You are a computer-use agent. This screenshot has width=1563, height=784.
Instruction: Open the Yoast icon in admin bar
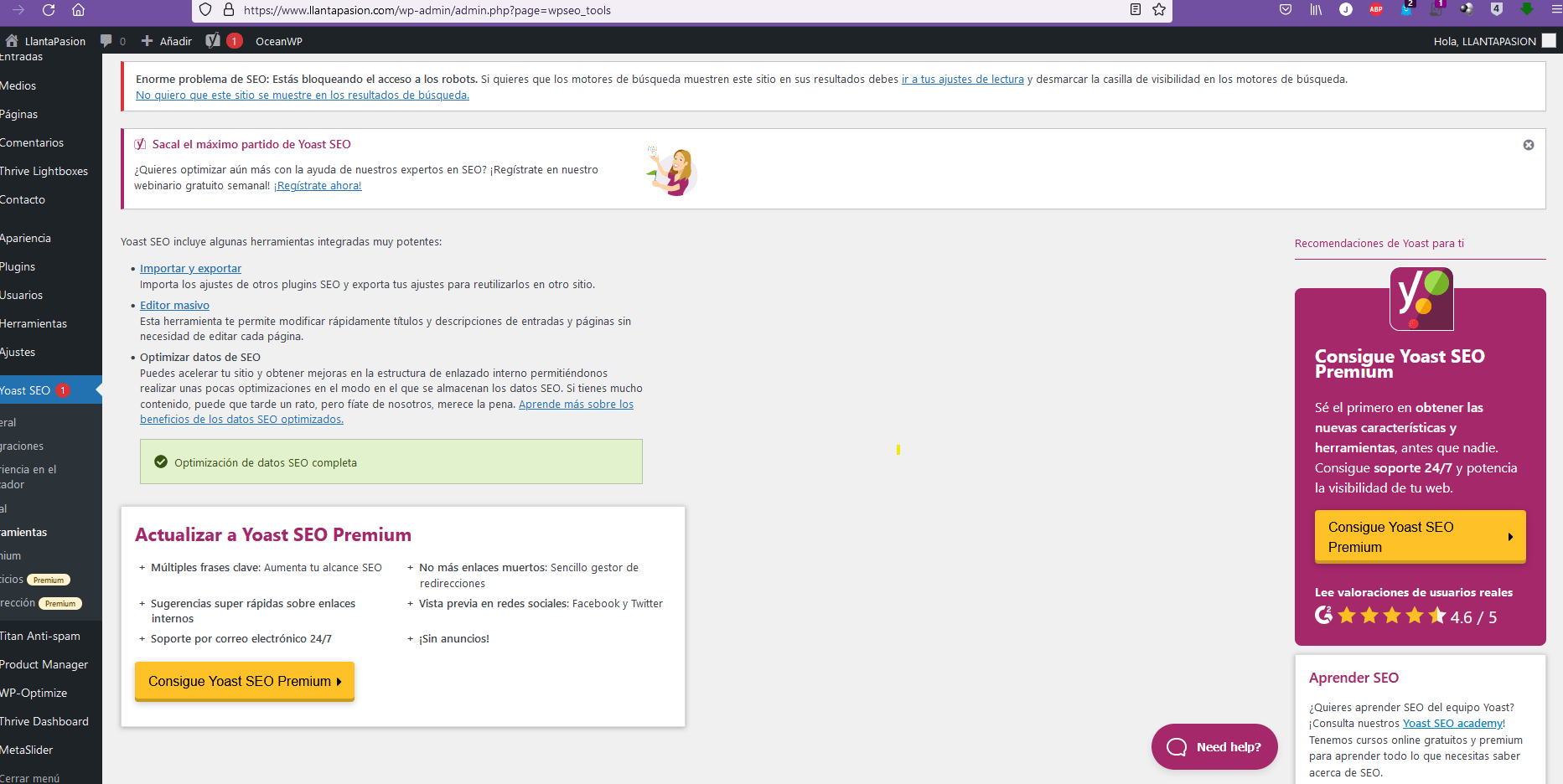(213, 40)
